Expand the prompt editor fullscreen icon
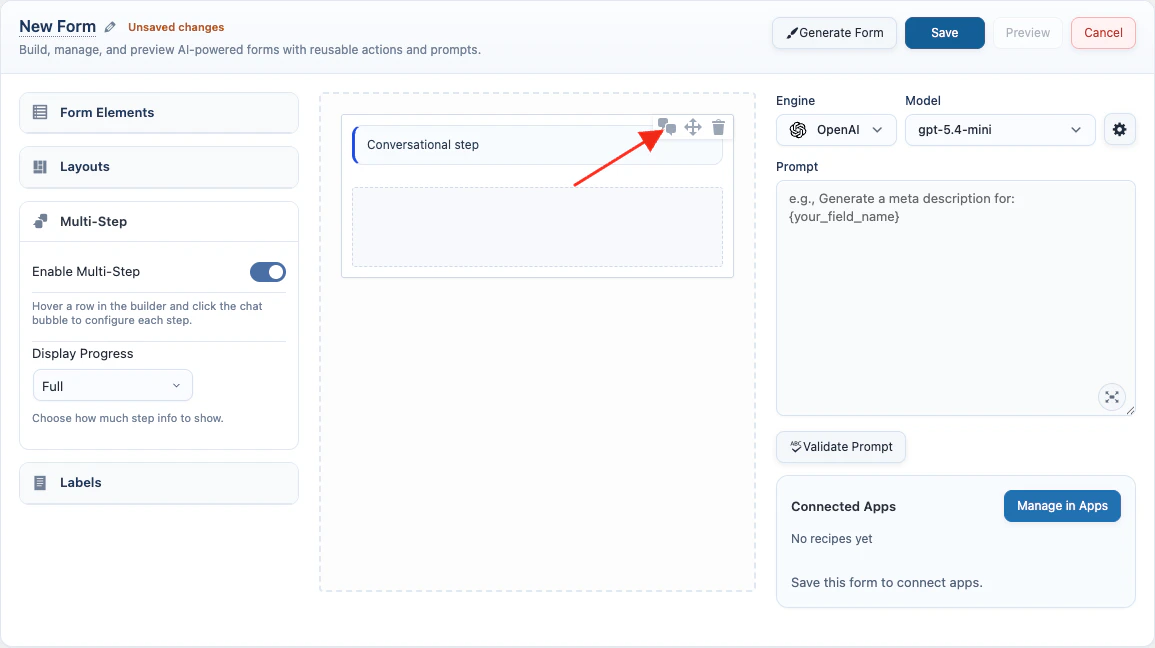 [1112, 397]
